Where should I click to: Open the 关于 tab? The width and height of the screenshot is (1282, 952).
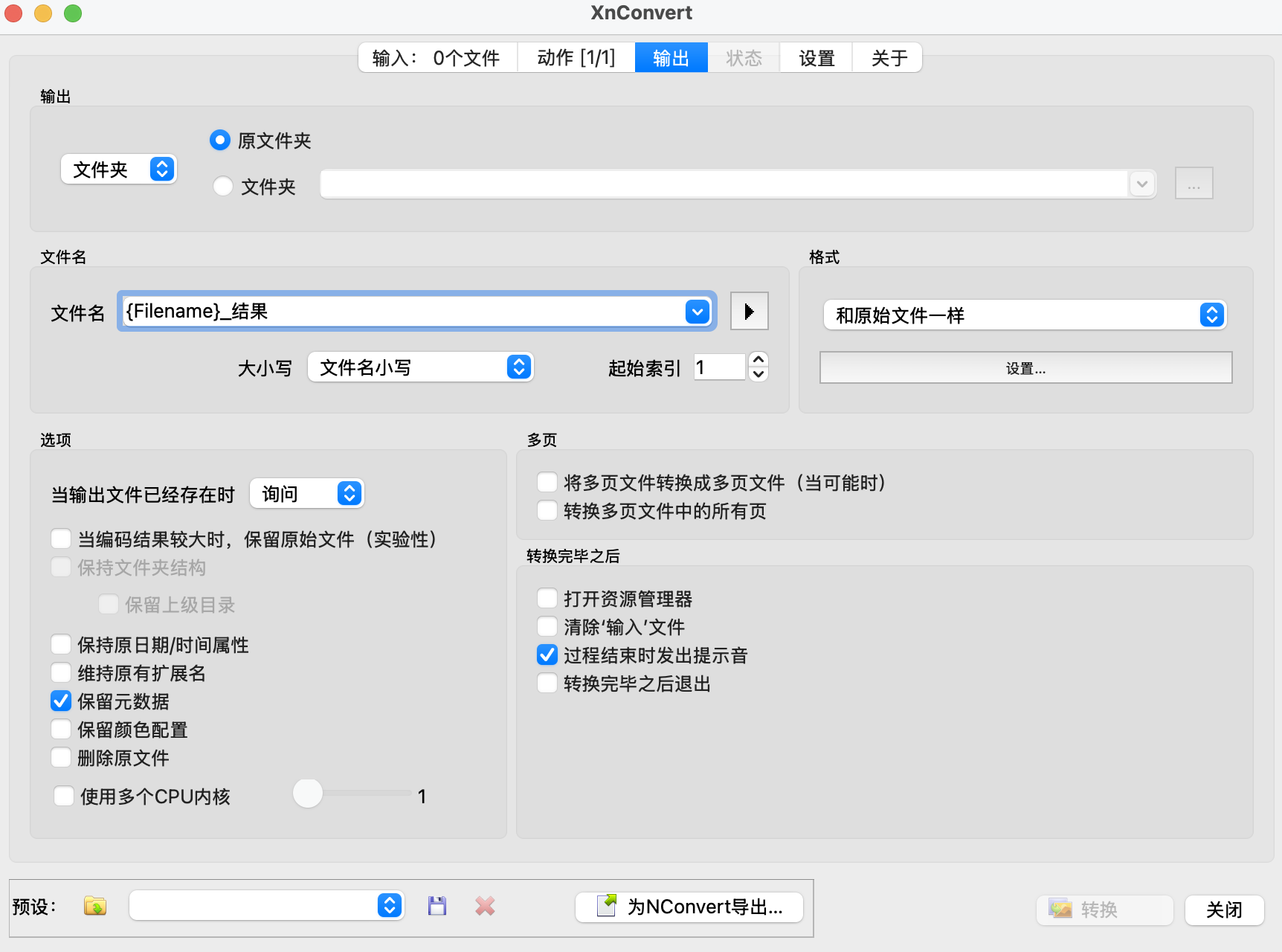click(888, 58)
